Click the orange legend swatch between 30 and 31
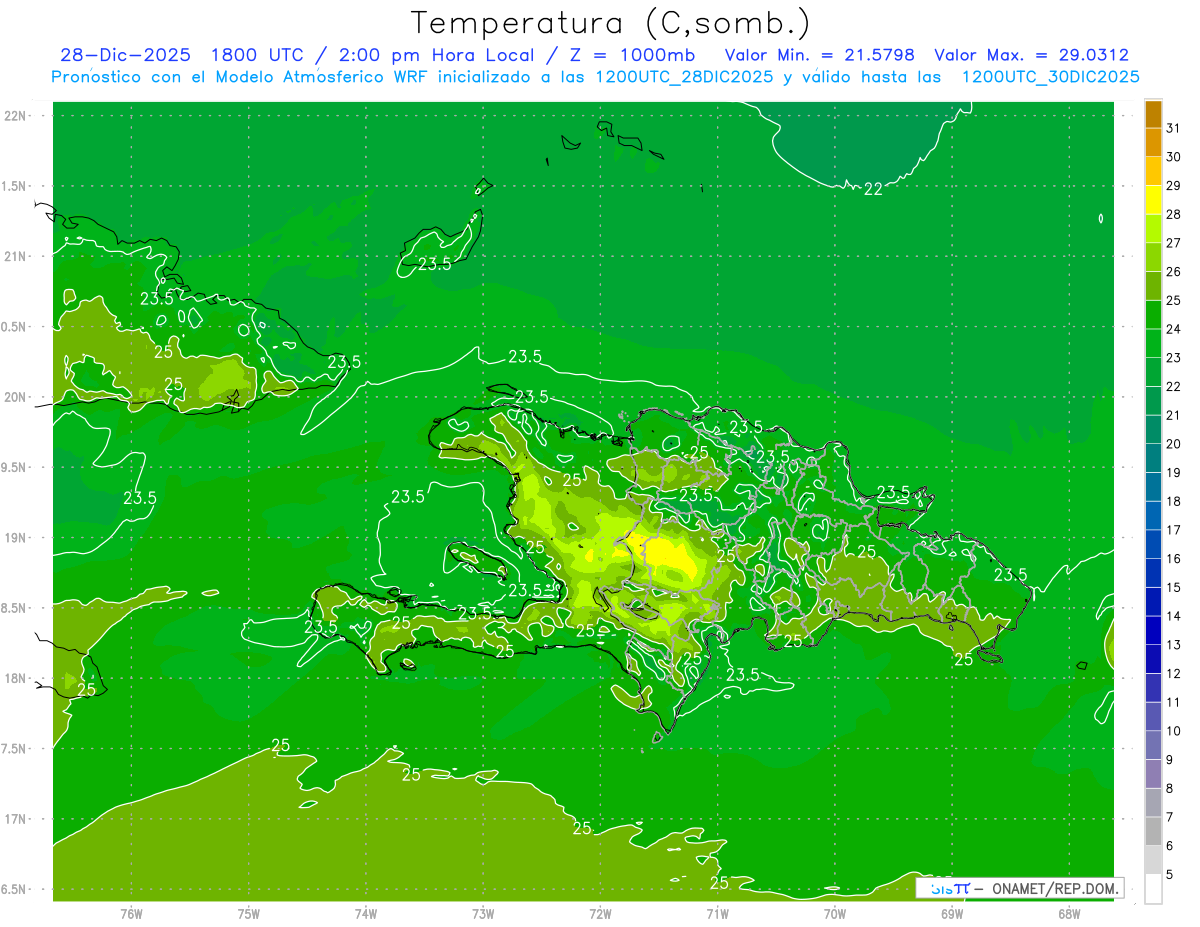Viewport: 1200px width, 927px height. tap(1153, 143)
